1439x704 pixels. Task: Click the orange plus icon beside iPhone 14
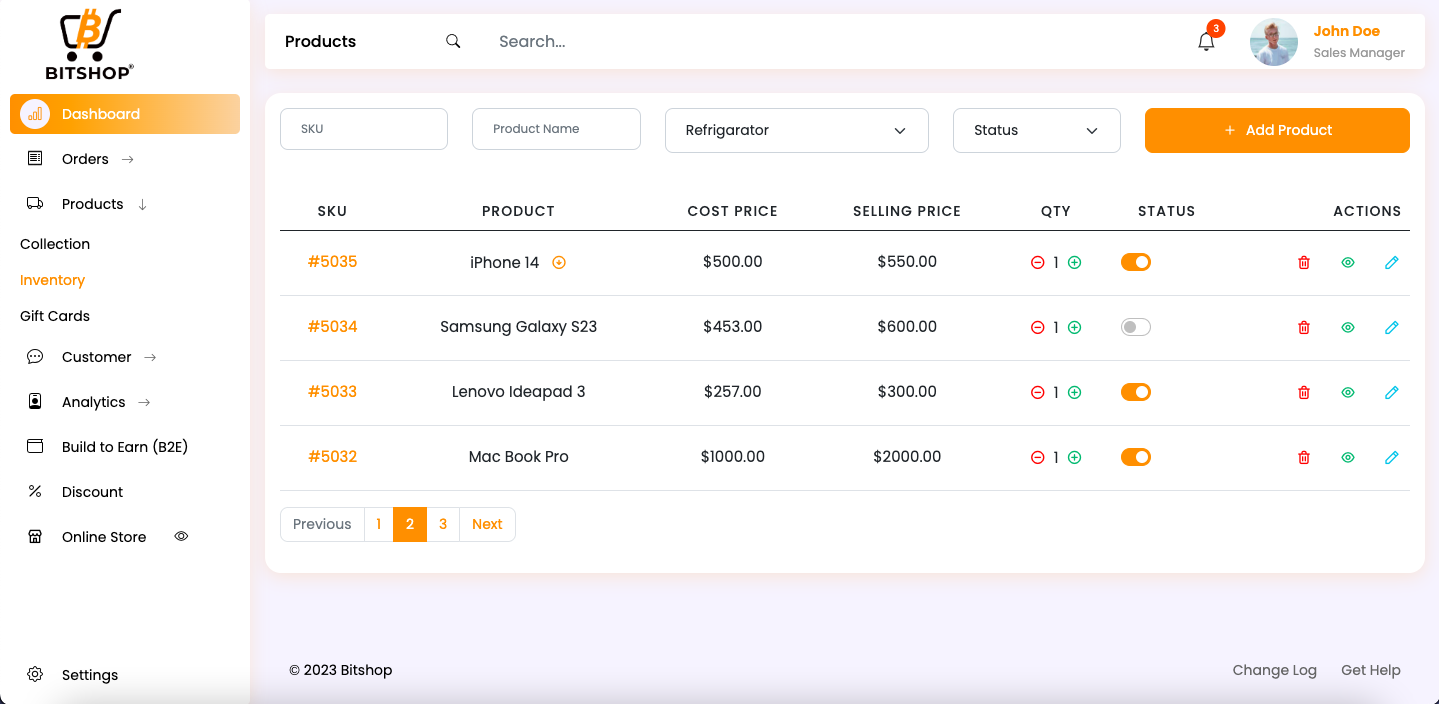(559, 263)
